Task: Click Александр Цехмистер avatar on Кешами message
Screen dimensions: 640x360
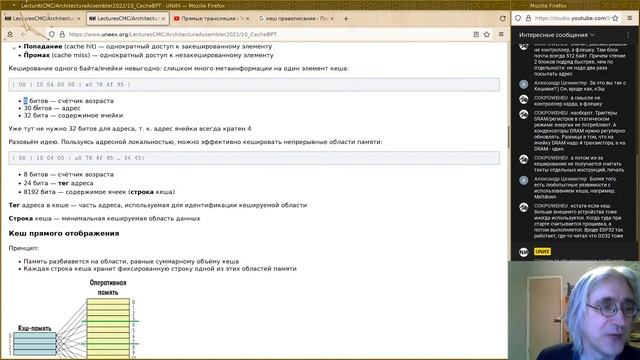Action: point(524,84)
